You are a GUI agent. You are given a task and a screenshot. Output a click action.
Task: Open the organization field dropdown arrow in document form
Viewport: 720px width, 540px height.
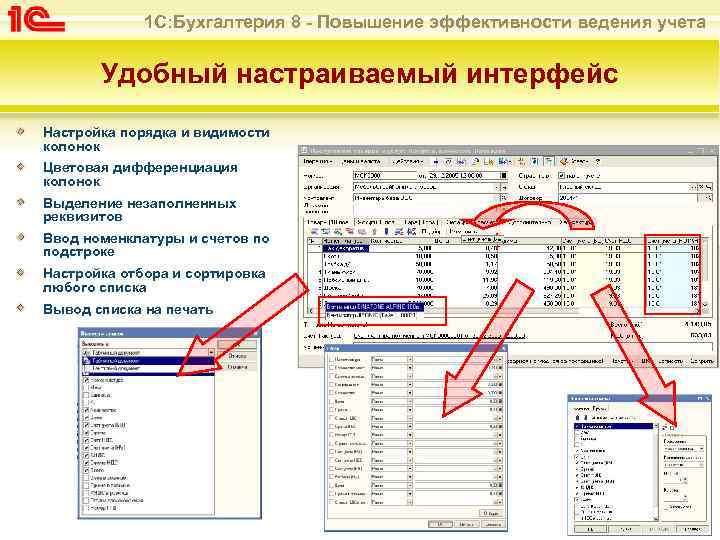click(x=498, y=187)
